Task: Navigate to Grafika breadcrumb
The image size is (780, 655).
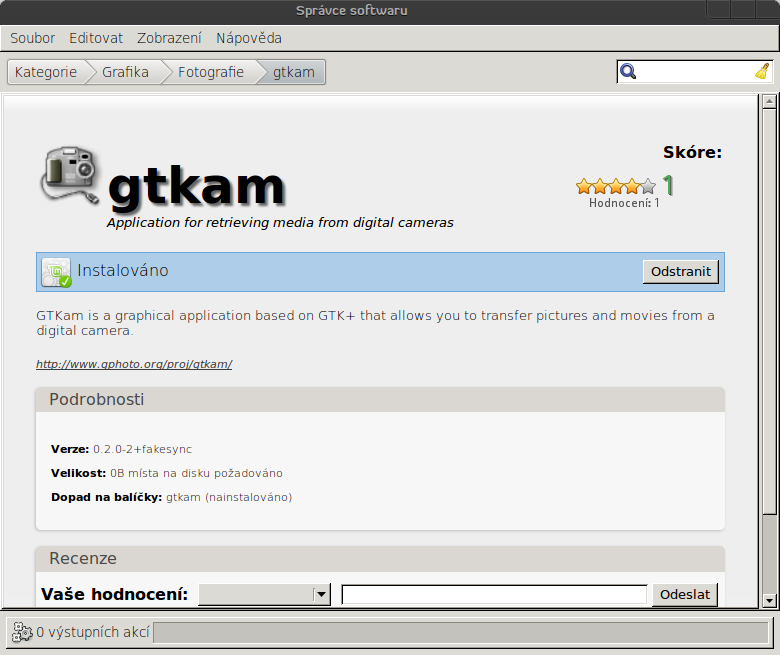Action: pyautogui.click(x=125, y=72)
